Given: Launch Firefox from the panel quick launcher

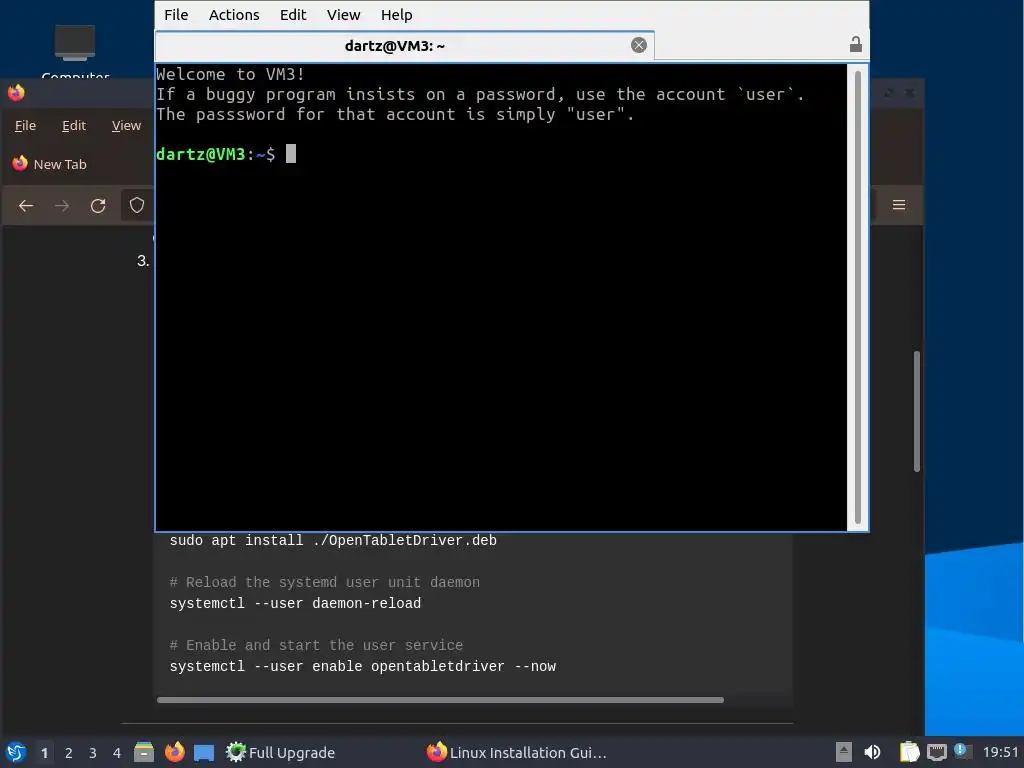Looking at the screenshot, I should click(x=174, y=752).
